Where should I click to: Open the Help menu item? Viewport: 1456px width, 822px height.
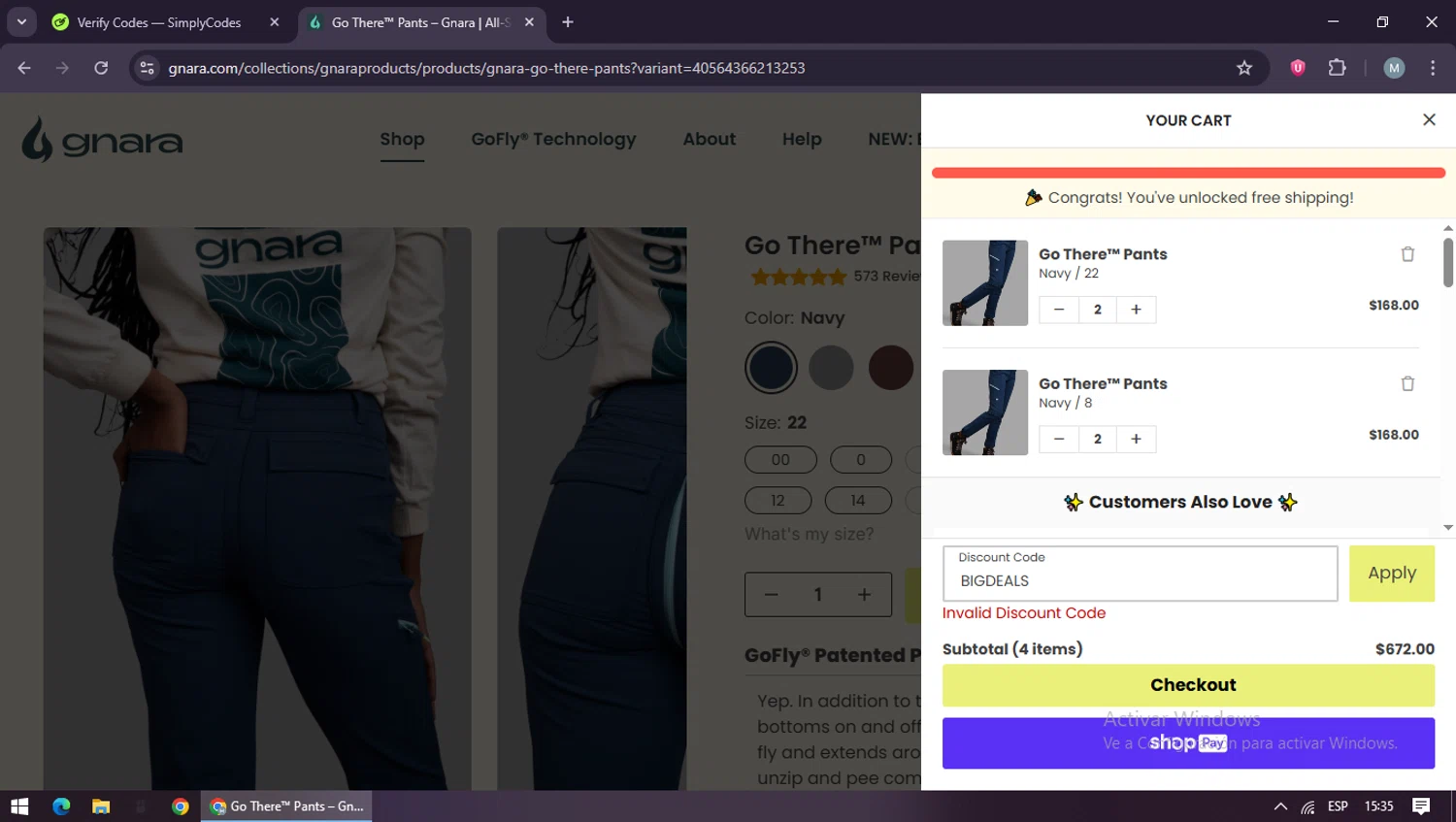point(802,139)
